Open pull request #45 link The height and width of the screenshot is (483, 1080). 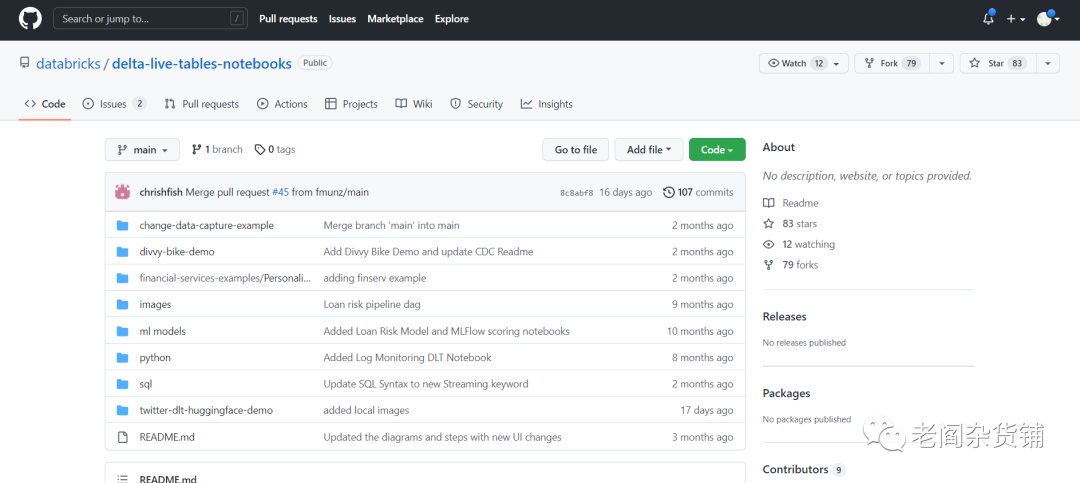pos(280,192)
